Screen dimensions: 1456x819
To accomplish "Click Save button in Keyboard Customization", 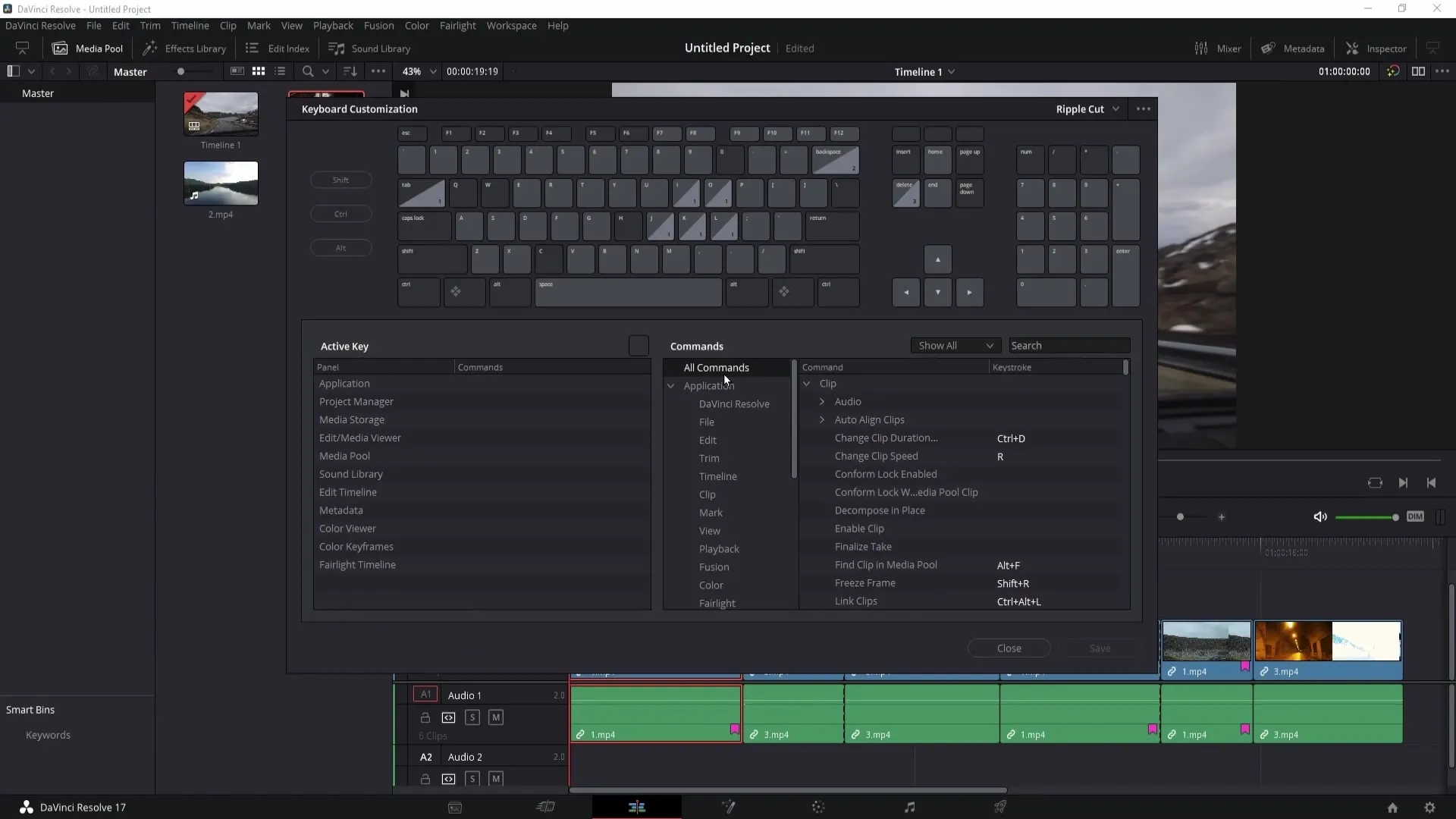I will 1101,647.
